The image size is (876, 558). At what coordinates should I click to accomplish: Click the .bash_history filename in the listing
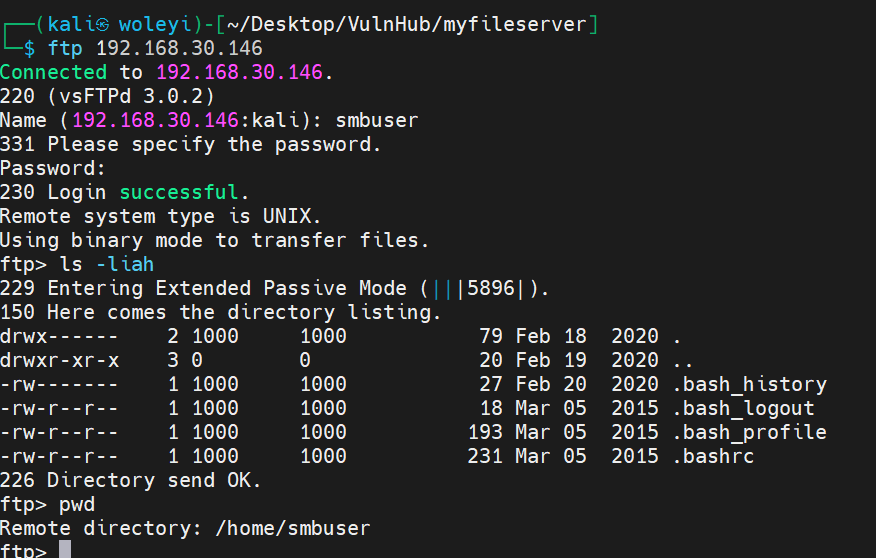[749, 385]
